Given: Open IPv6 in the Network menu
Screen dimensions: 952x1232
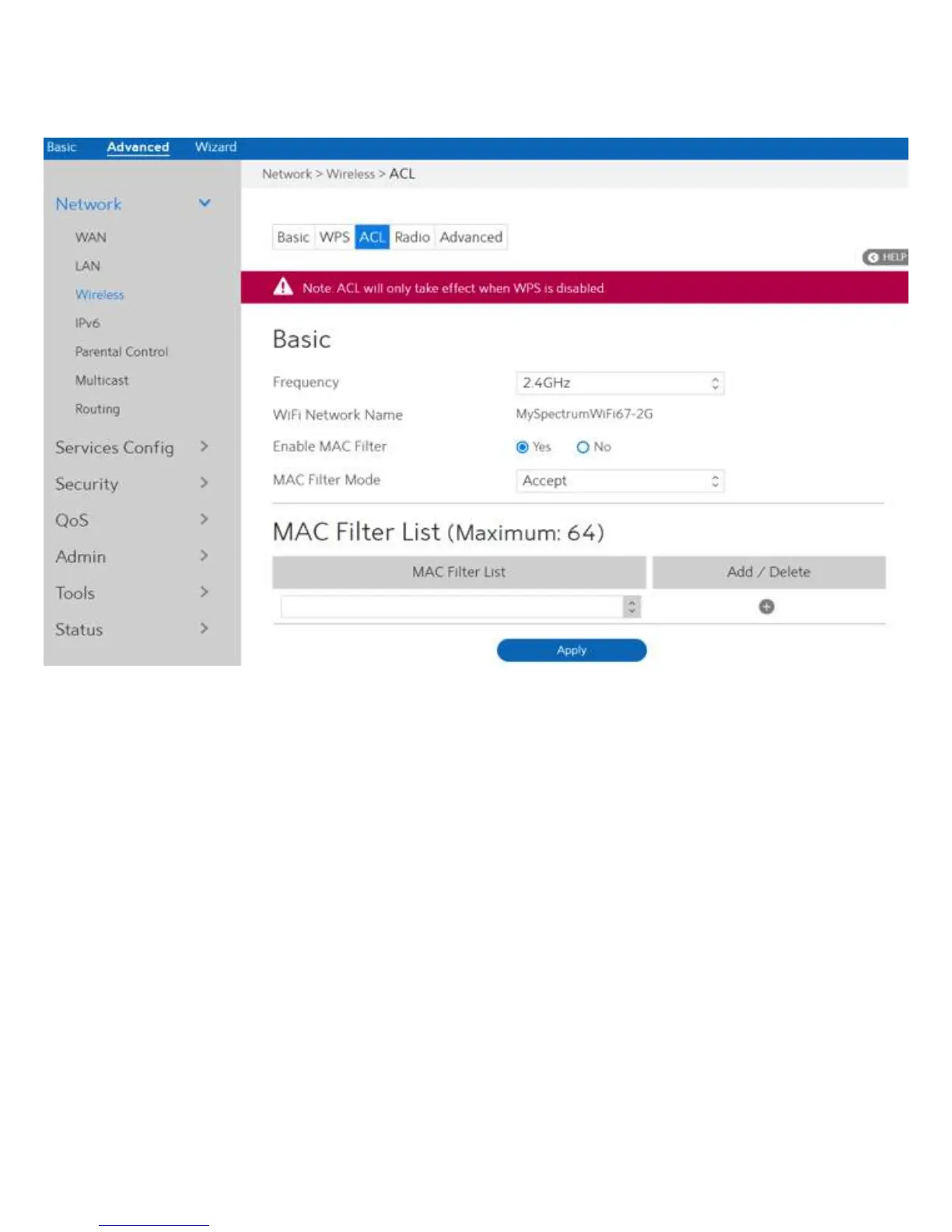Looking at the screenshot, I should (87, 323).
